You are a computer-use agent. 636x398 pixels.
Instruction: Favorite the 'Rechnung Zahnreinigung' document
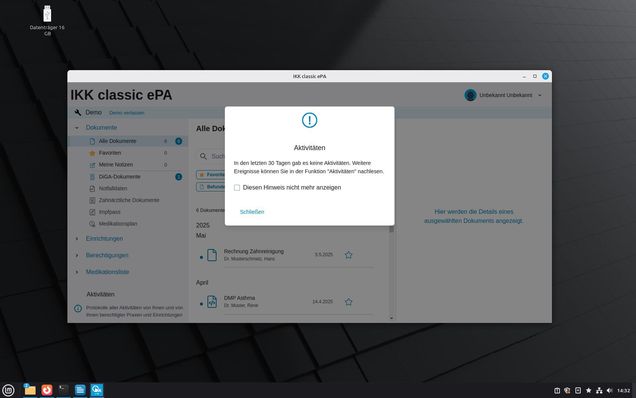coord(348,255)
